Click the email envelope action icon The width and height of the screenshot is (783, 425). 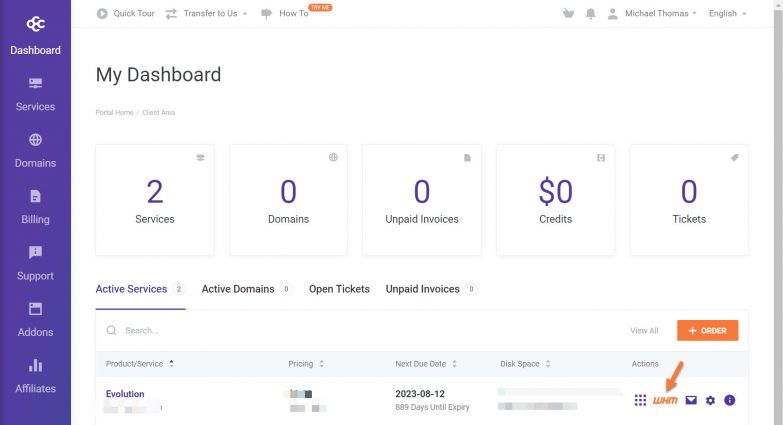coord(691,401)
